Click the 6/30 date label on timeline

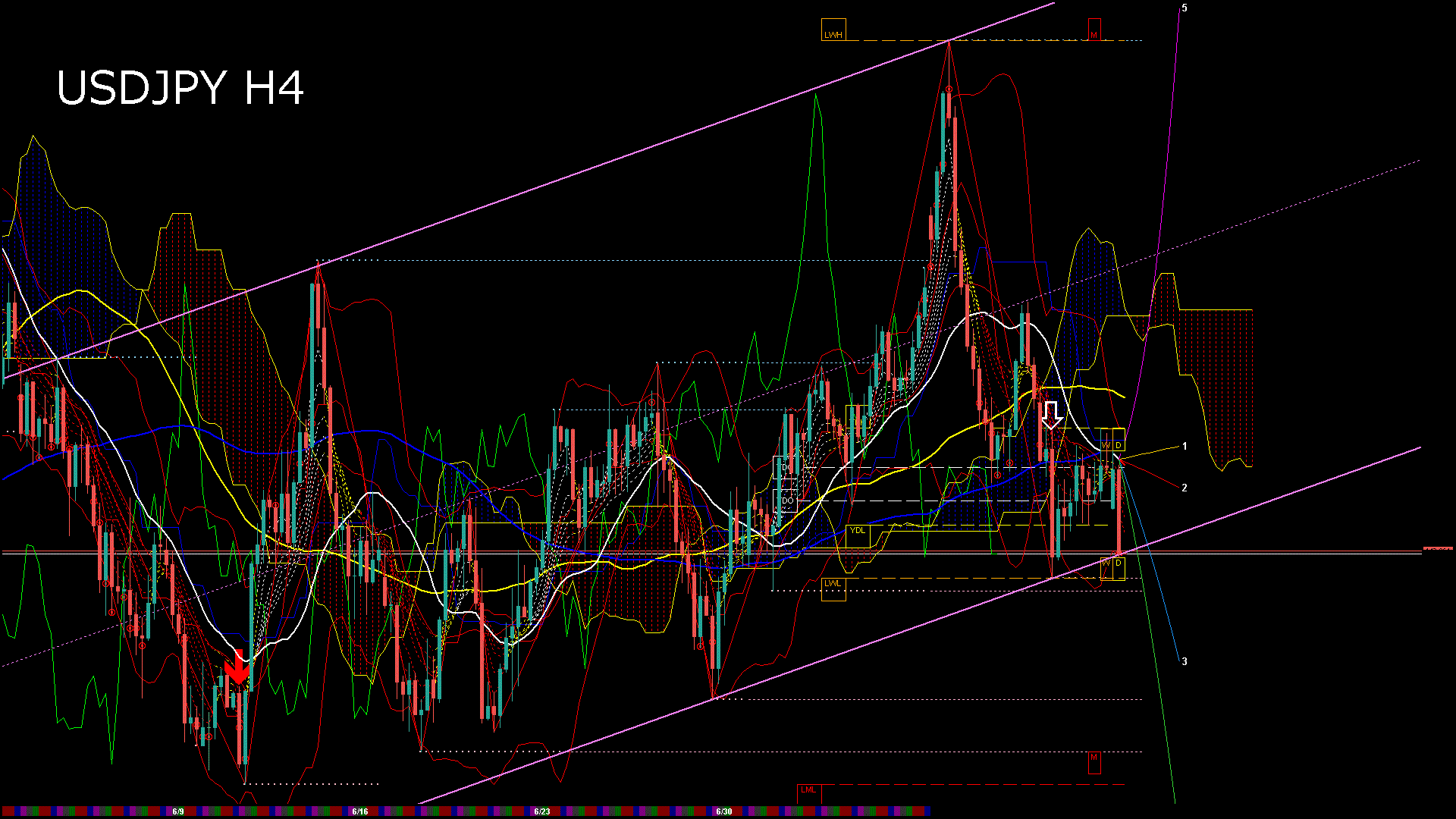point(724,811)
